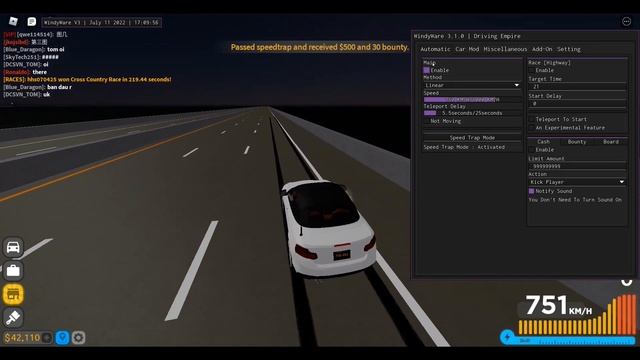Adjust the Speed slider

tap(472, 100)
